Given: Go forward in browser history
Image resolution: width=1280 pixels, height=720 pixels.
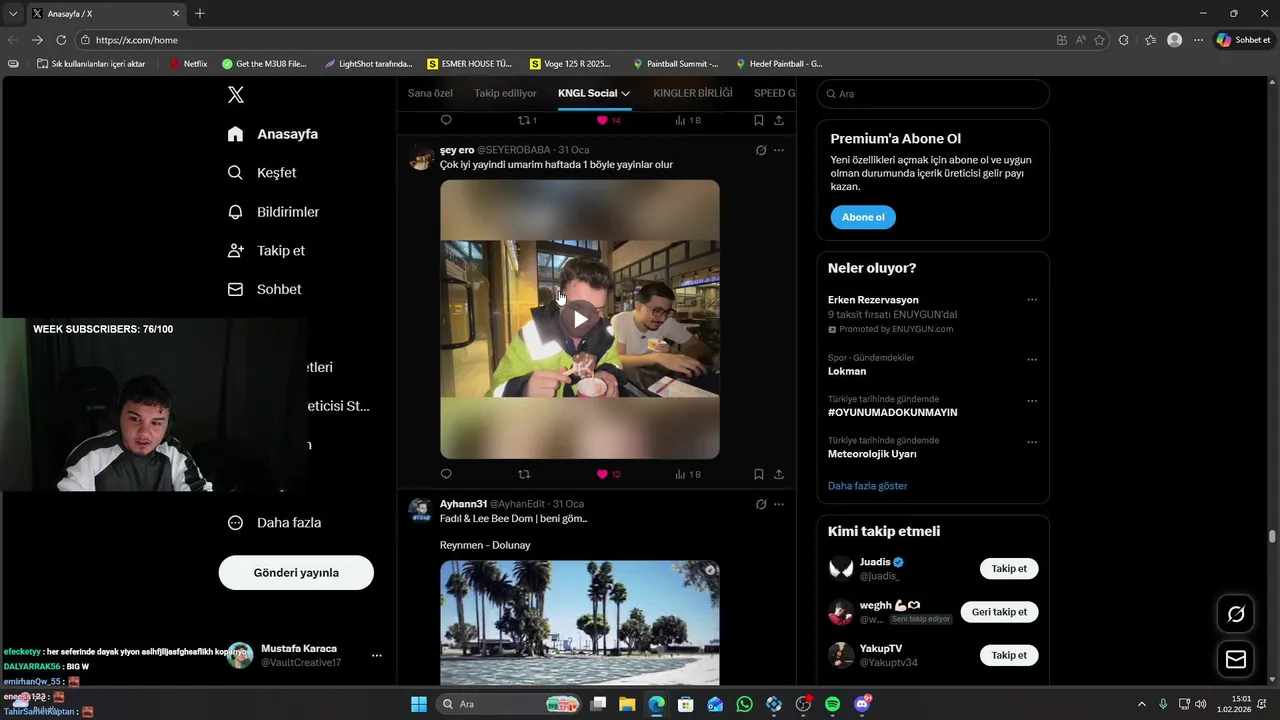Looking at the screenshot, I should pyautogui.click(x=37, y=40).
